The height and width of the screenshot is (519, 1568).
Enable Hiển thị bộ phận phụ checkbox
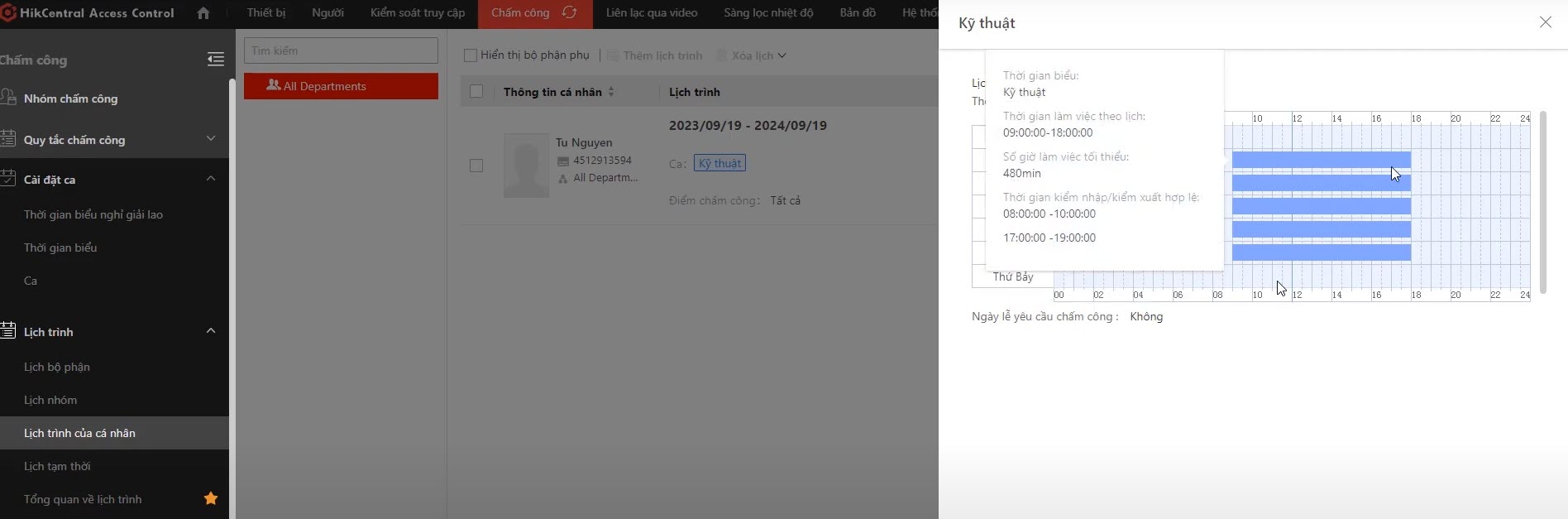click(x=471, y=55)
